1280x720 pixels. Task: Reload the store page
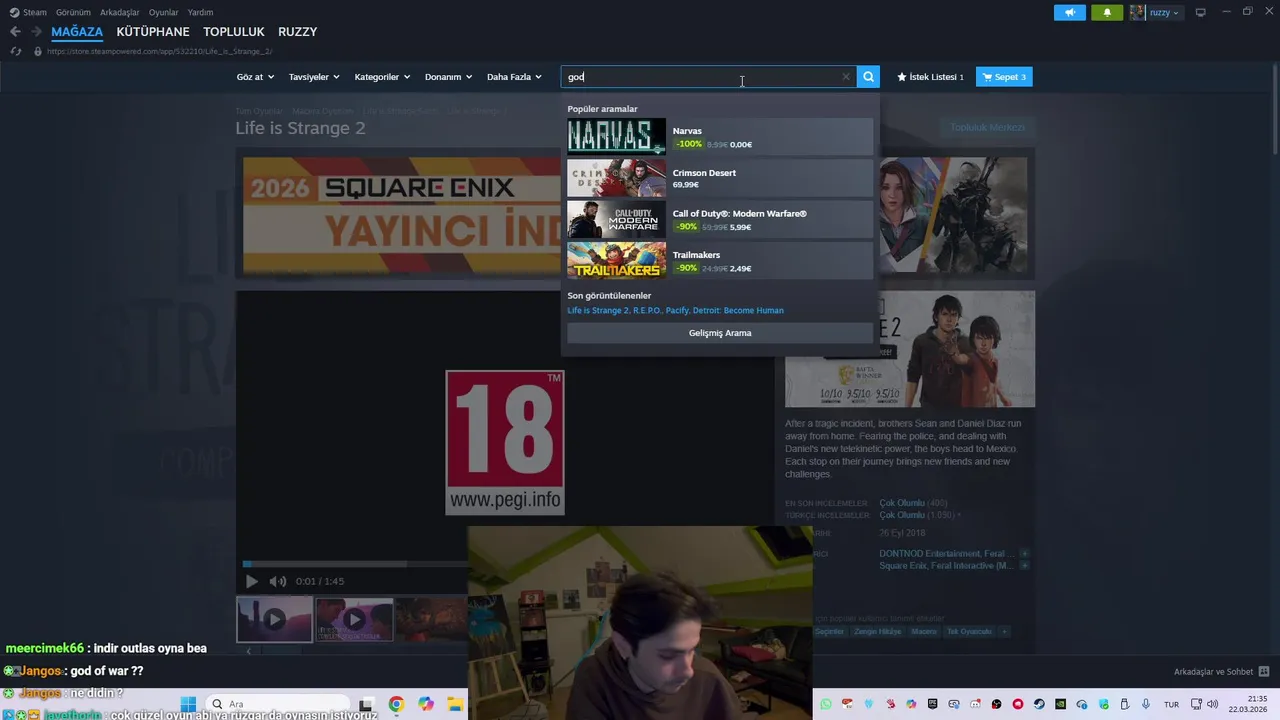point(15,51)
